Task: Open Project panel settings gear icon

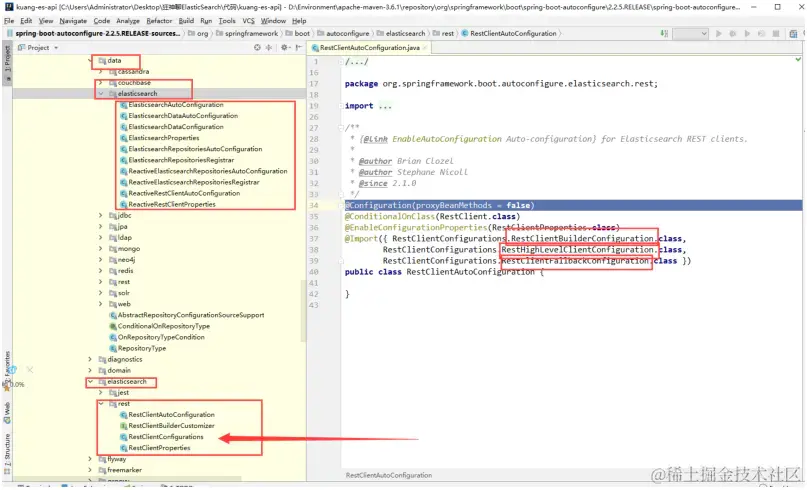Action: coord(284,47)
